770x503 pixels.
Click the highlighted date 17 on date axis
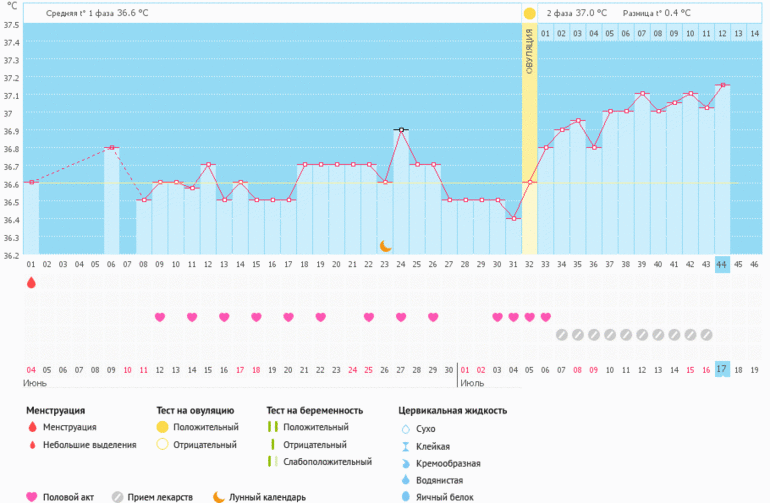coord(722,369)
